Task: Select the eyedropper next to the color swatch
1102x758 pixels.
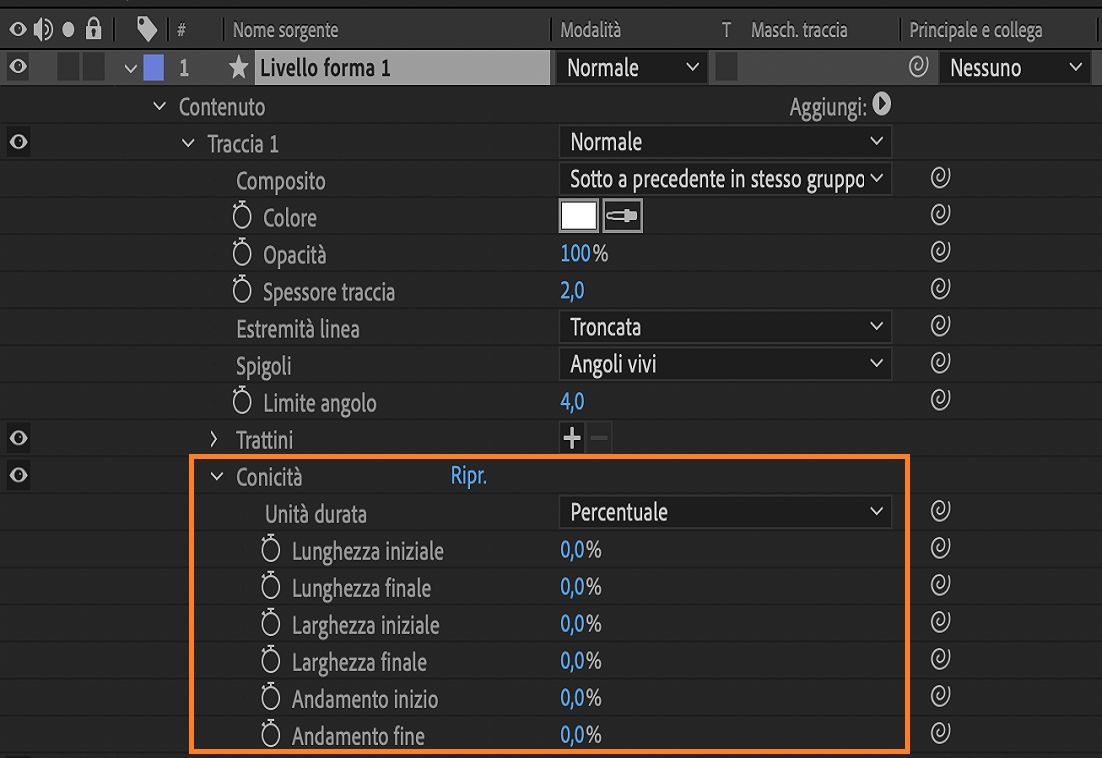Action: point(621,215)
